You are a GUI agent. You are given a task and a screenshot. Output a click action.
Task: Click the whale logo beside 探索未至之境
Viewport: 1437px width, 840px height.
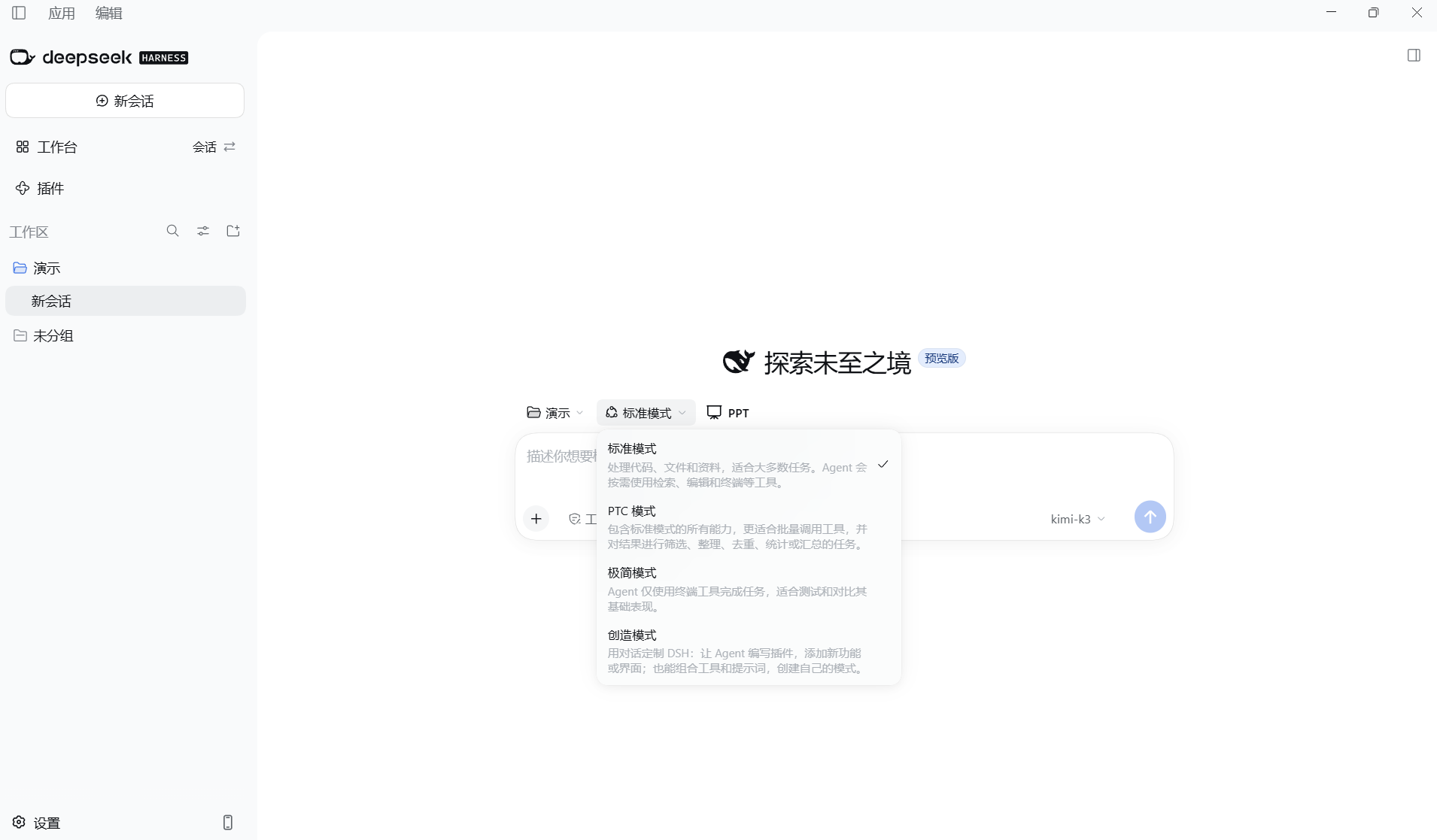point(739,362)
